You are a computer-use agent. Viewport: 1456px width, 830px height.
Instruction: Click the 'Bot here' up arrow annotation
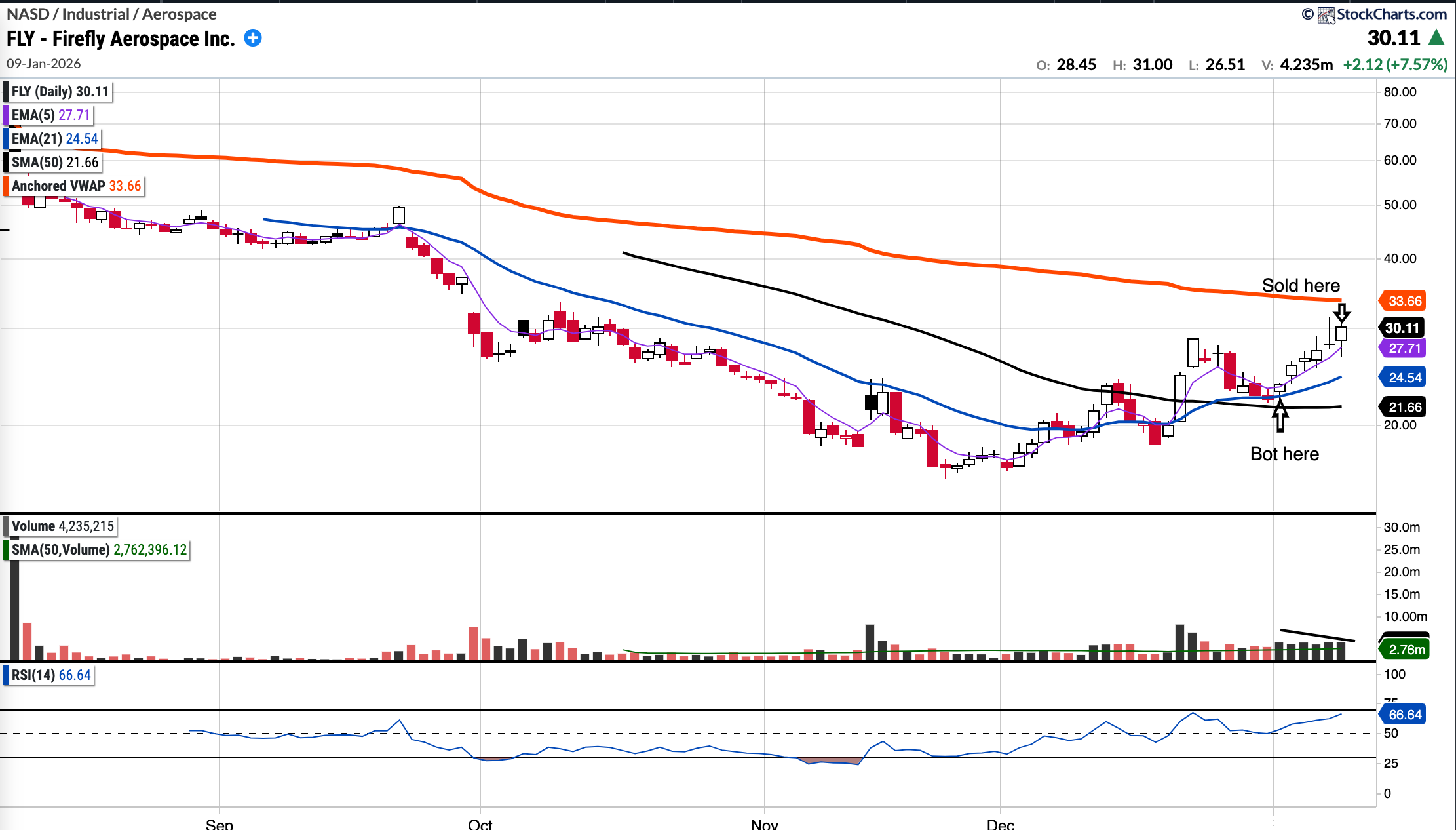1280,415
